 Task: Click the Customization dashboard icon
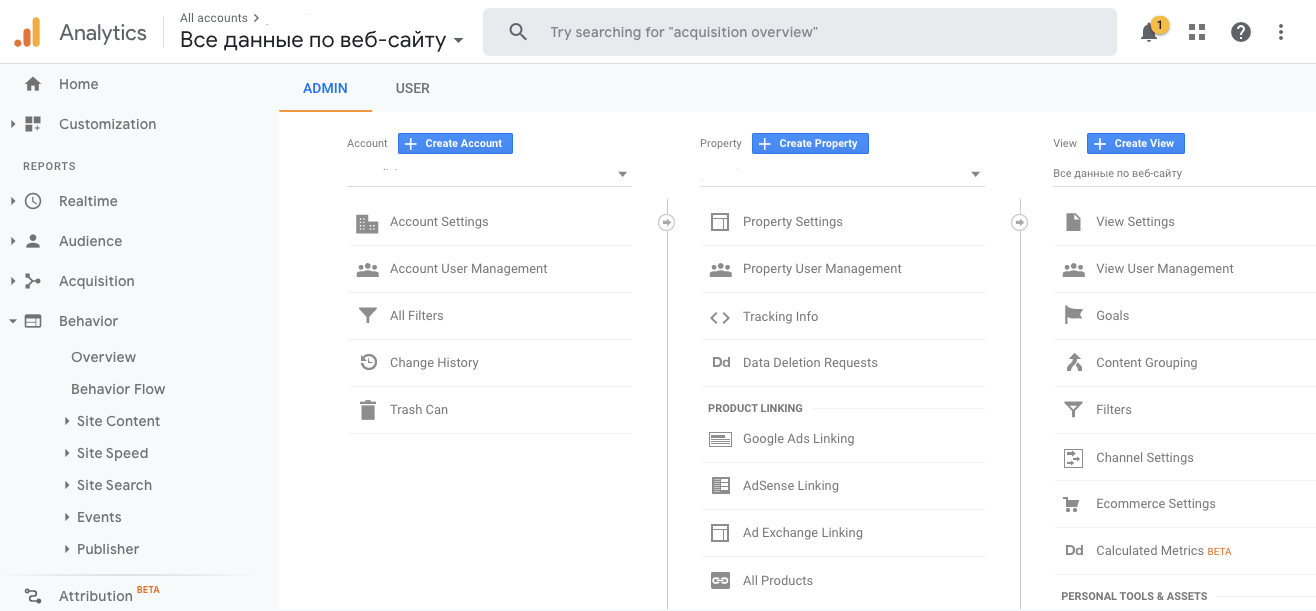coord(33,124)
